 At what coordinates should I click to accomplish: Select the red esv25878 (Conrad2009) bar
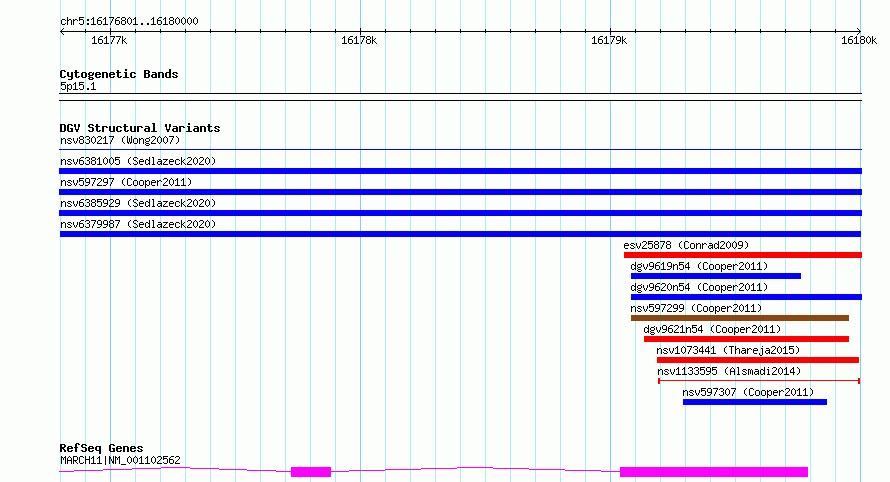point(743,255)
